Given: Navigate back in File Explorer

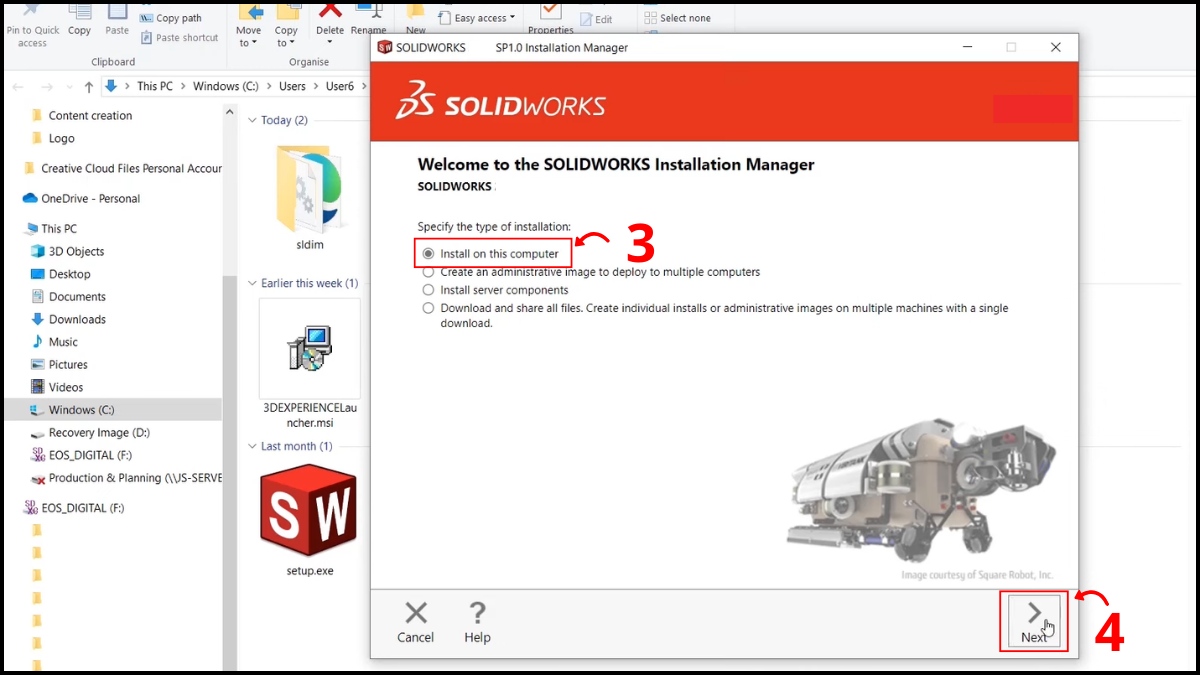Looking at the screenshot, I should [18, 87].
